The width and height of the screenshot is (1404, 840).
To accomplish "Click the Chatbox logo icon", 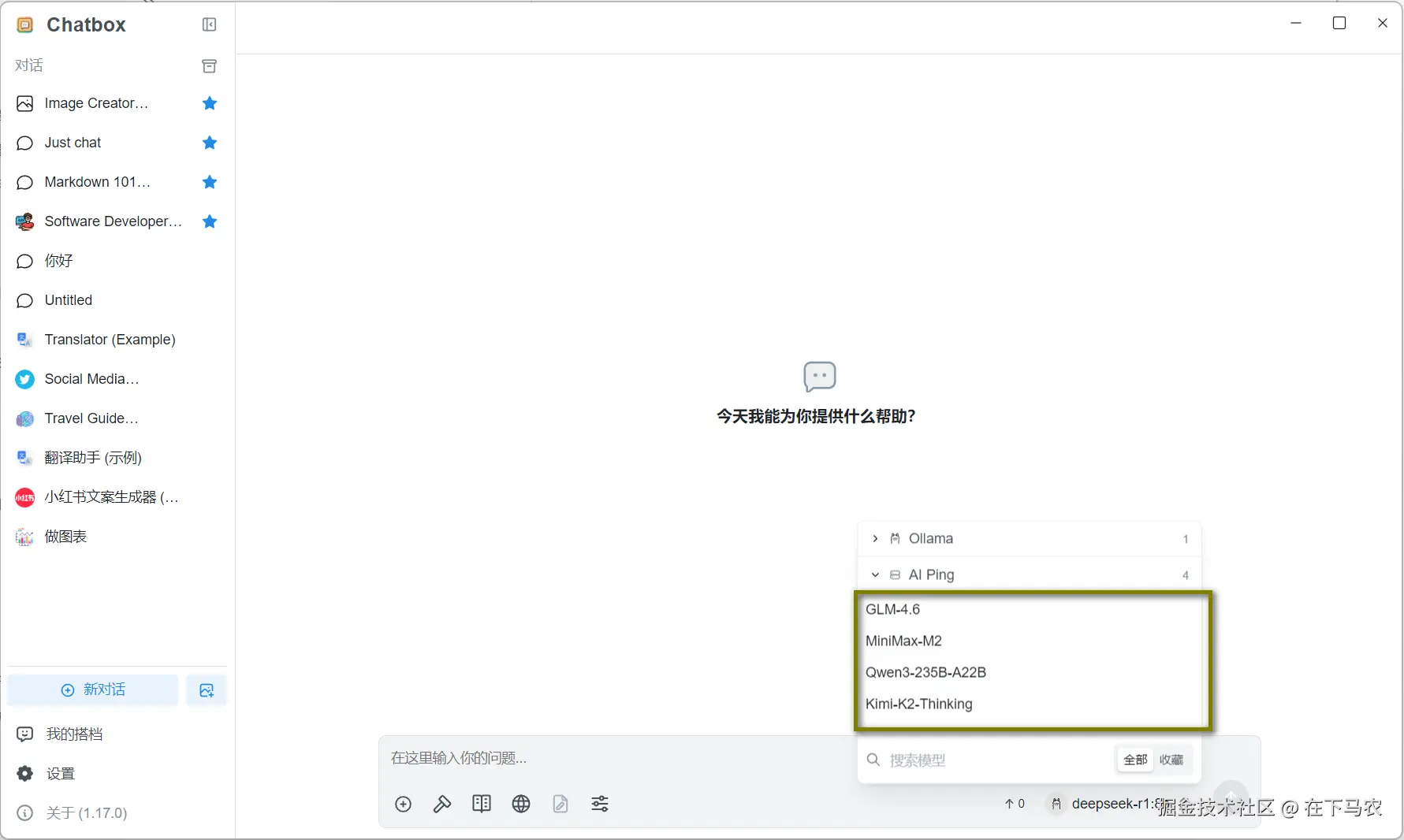I will (25, 25).
